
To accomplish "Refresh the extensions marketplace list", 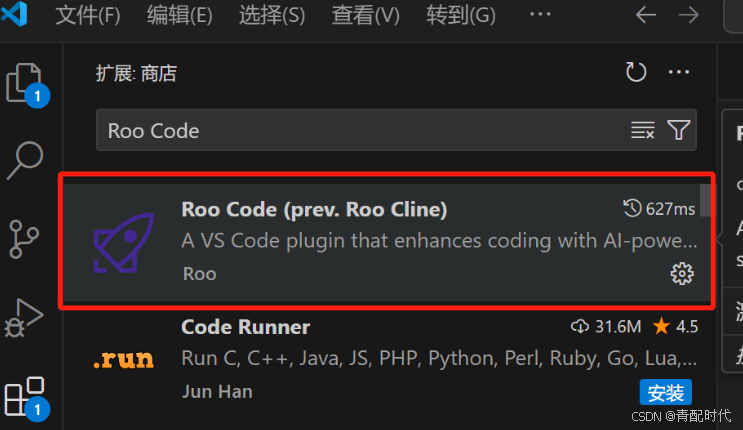I will pos(636,72).
